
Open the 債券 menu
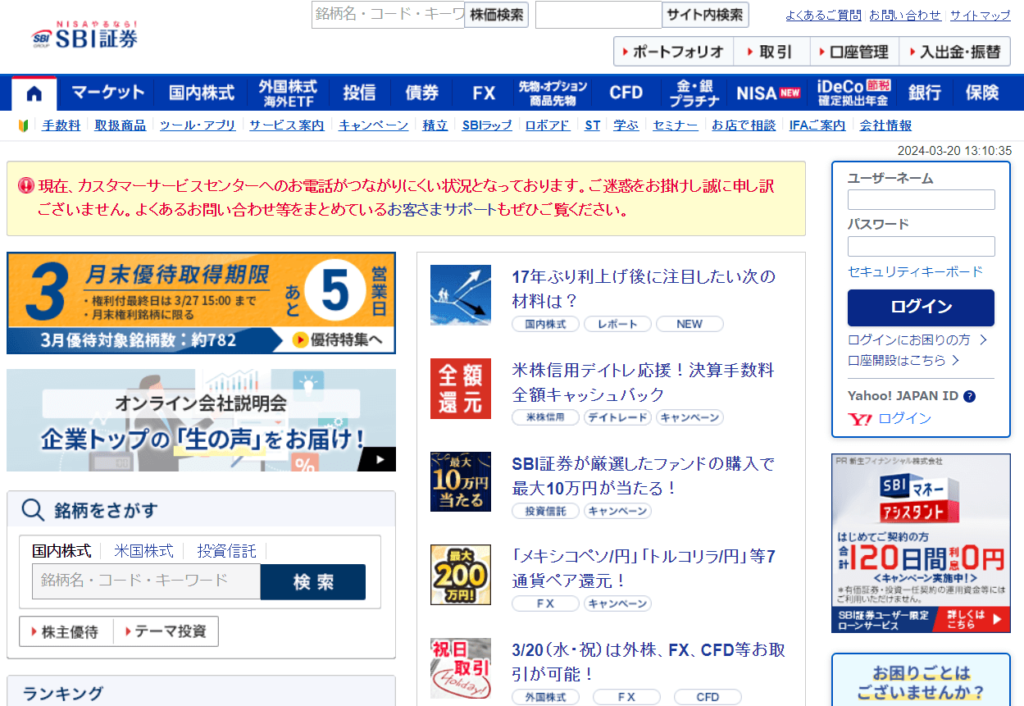coord(421,93)
